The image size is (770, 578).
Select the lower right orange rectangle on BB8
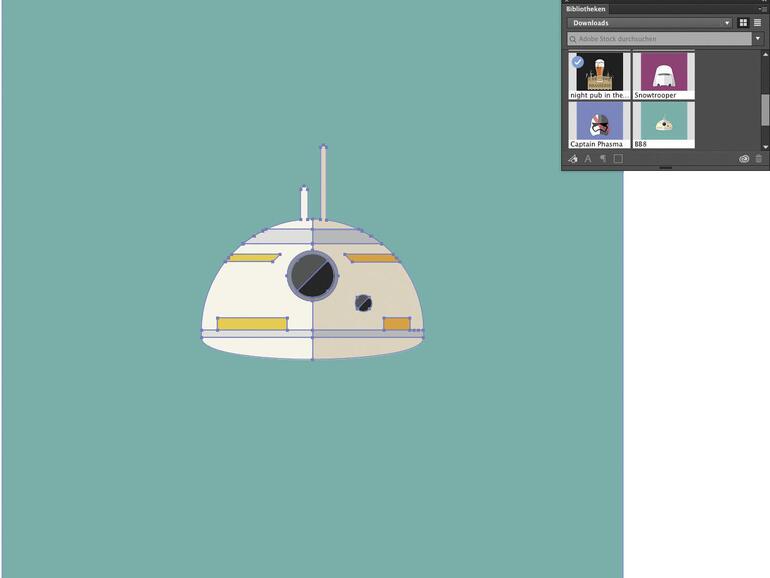397,324
